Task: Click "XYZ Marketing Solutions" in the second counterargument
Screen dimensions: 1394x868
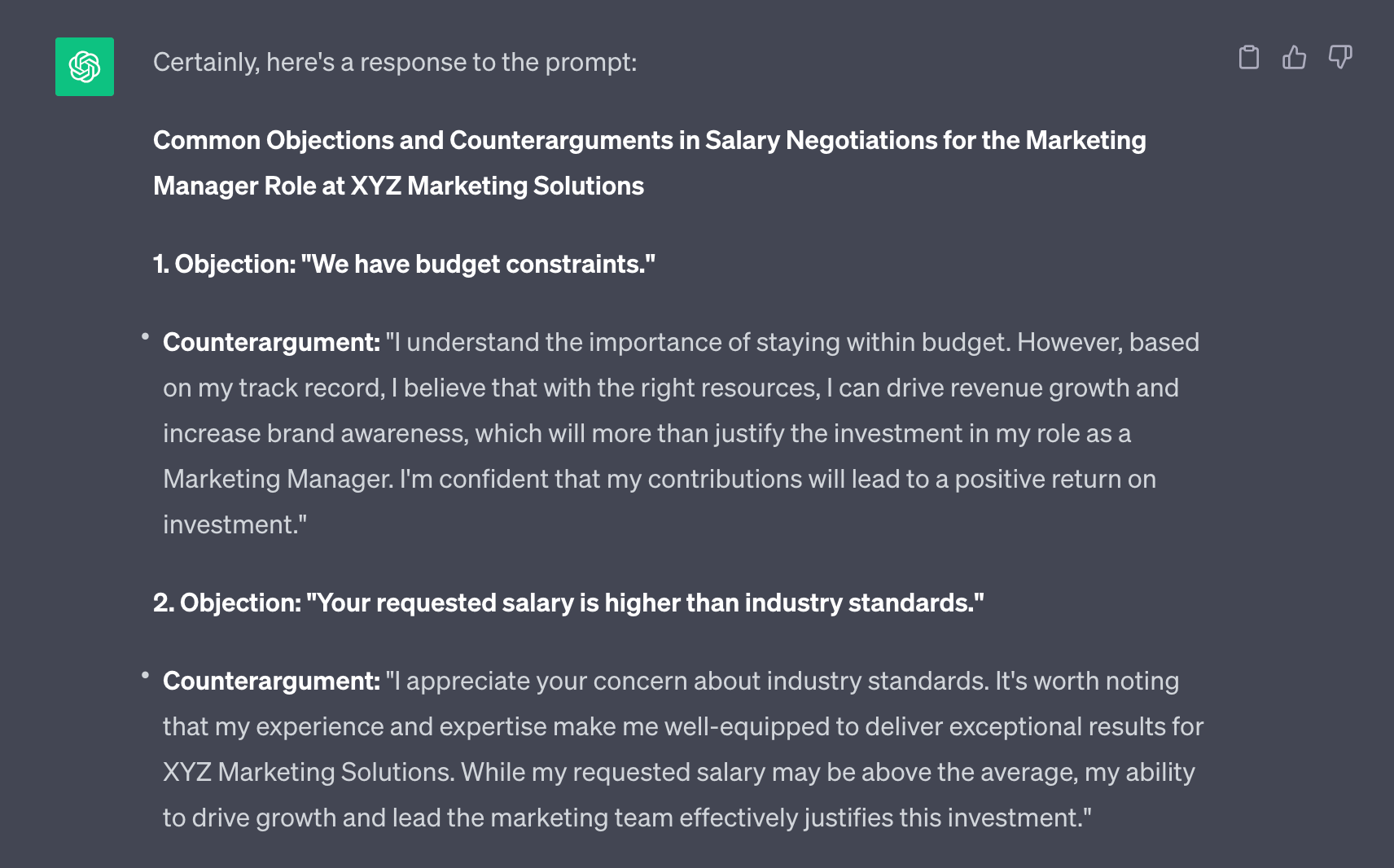Action: tap(309, 773)
